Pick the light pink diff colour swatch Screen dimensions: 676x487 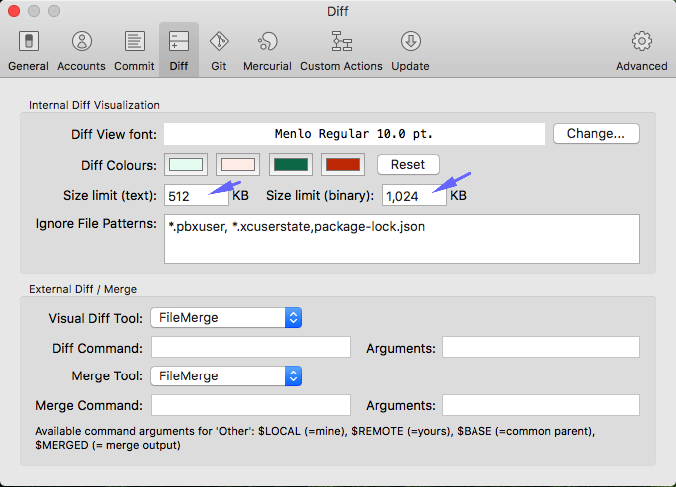coord(238,165)
